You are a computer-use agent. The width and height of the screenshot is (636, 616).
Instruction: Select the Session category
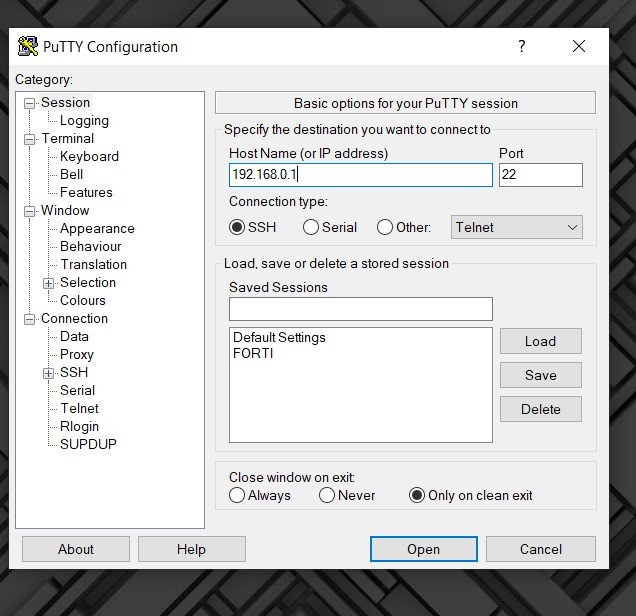[x=65, y=103]
